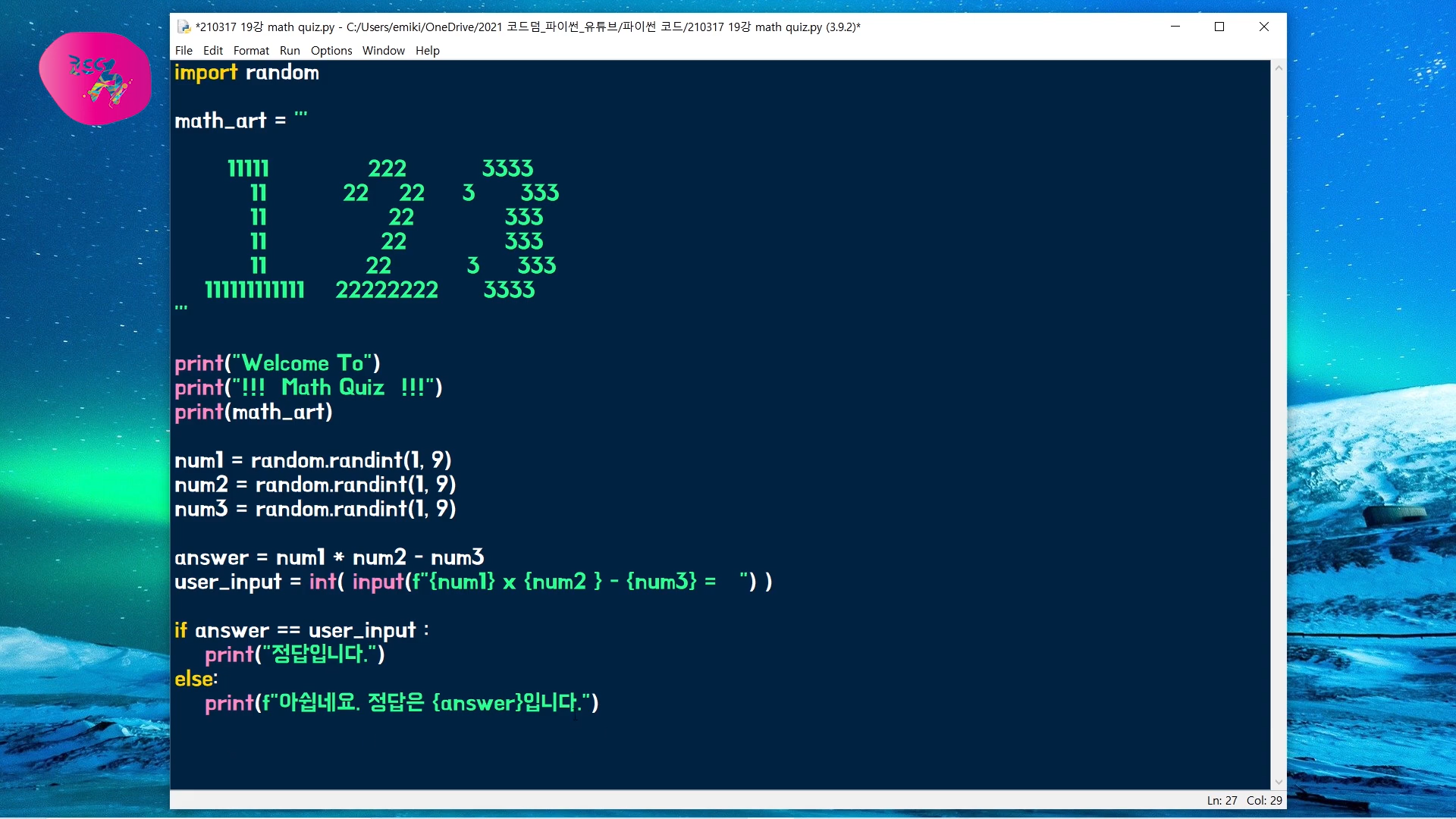Close the math quiz.py window
This screenshot has width=1456, height=819.
[x=1264, y=27]
